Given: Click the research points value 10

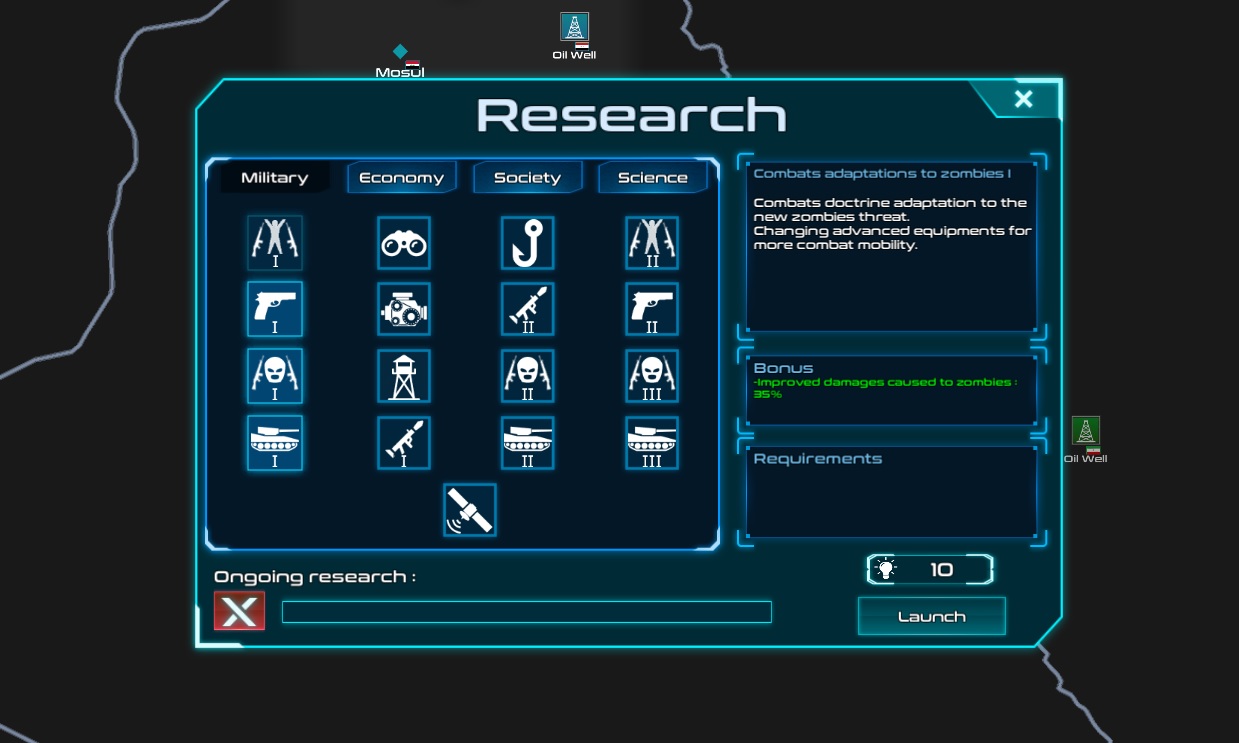Looking at the screenshot, I should (x=942, y=570).
